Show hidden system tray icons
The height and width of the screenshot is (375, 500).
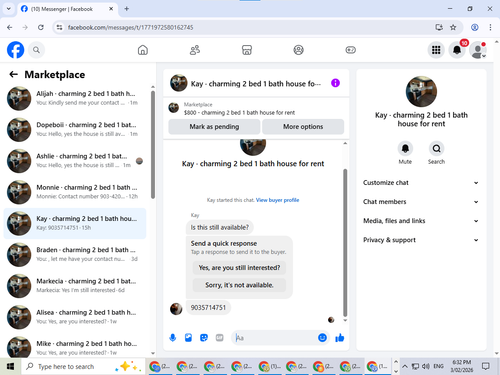405,366
